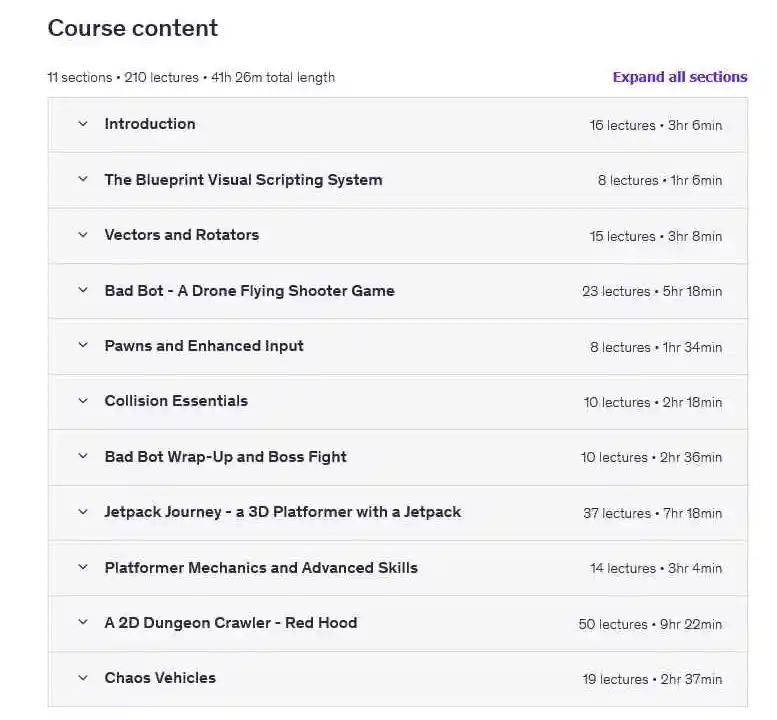Click the chevron beside Vectors and Rotators
The image size is (777, 720).
coord(83,235)
